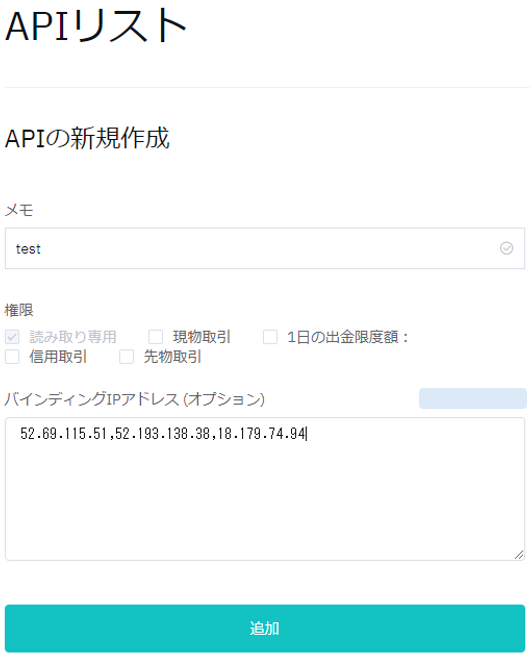Toggle the 読み取り専用 checkbox

pos(12,337)
